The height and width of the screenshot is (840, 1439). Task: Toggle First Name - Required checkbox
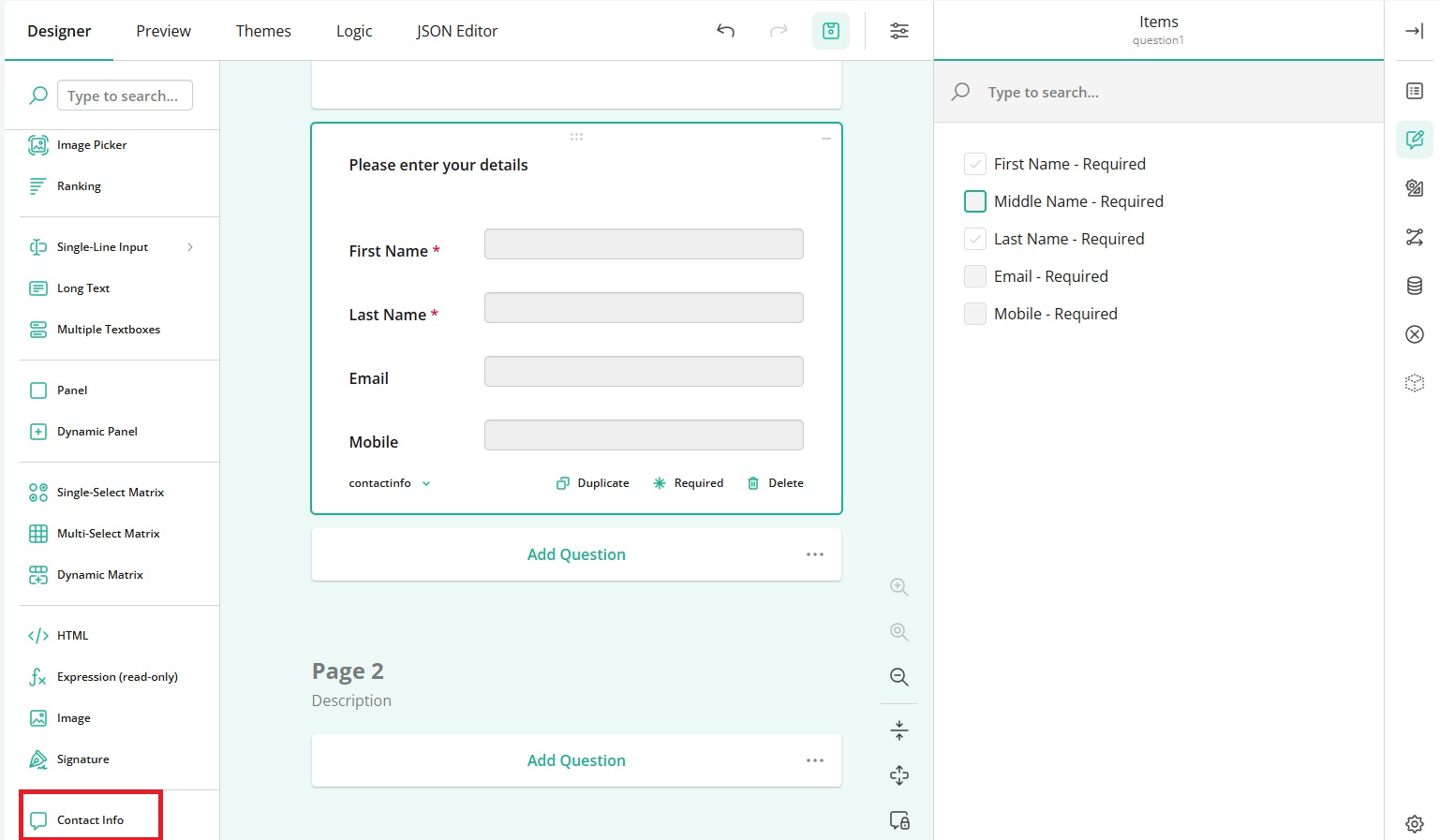(975, 164)
